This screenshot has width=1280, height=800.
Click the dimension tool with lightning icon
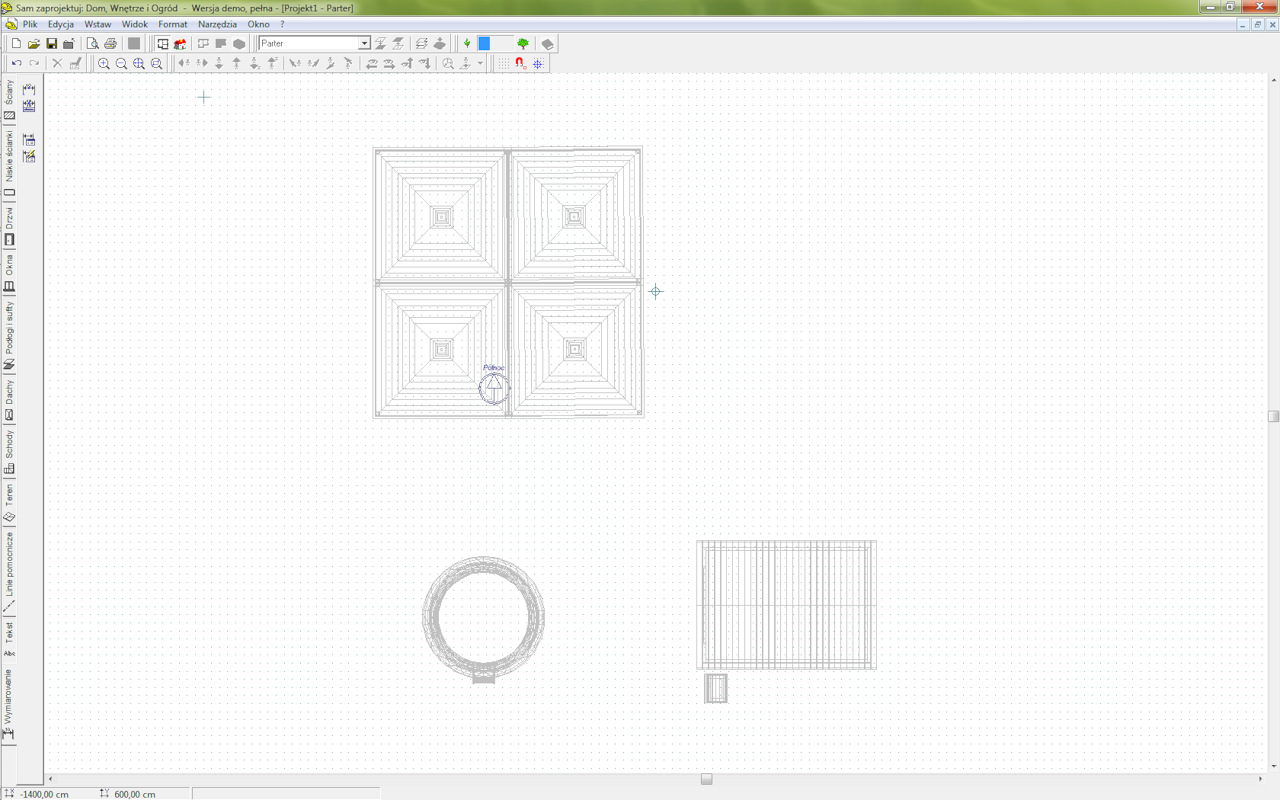tap(29, 156)
